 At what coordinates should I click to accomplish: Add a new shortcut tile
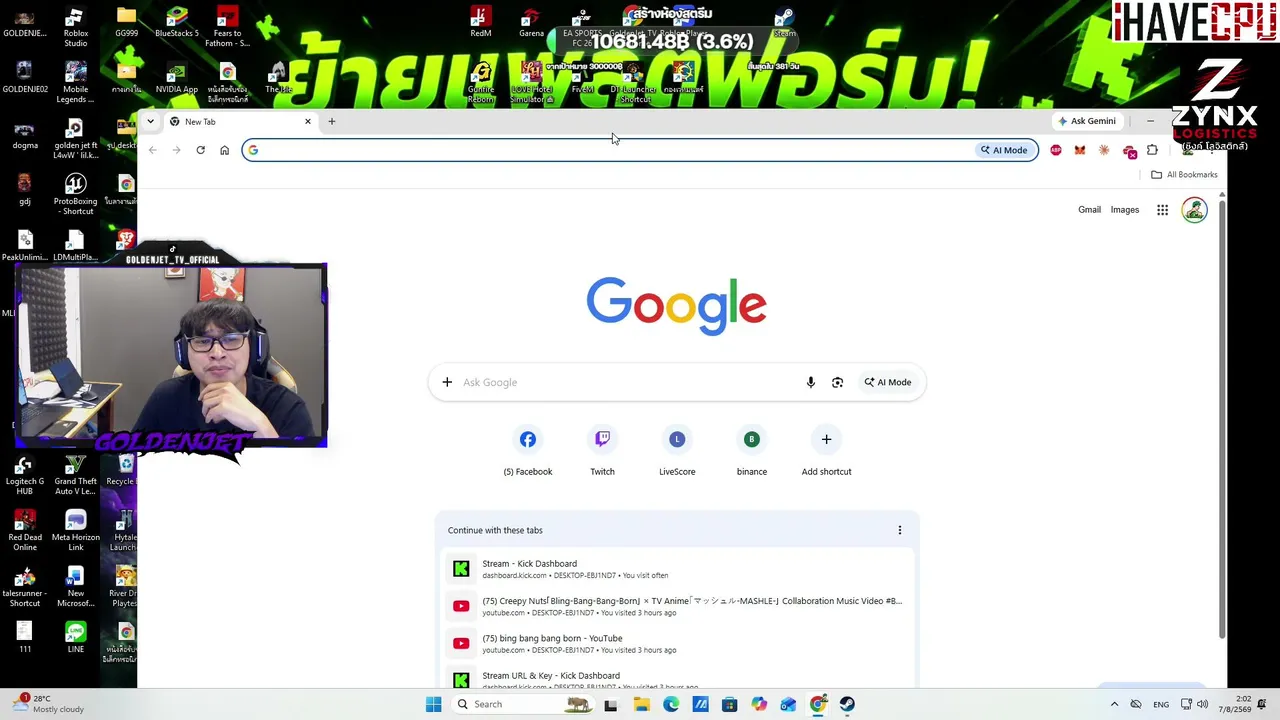pos(826,451)
